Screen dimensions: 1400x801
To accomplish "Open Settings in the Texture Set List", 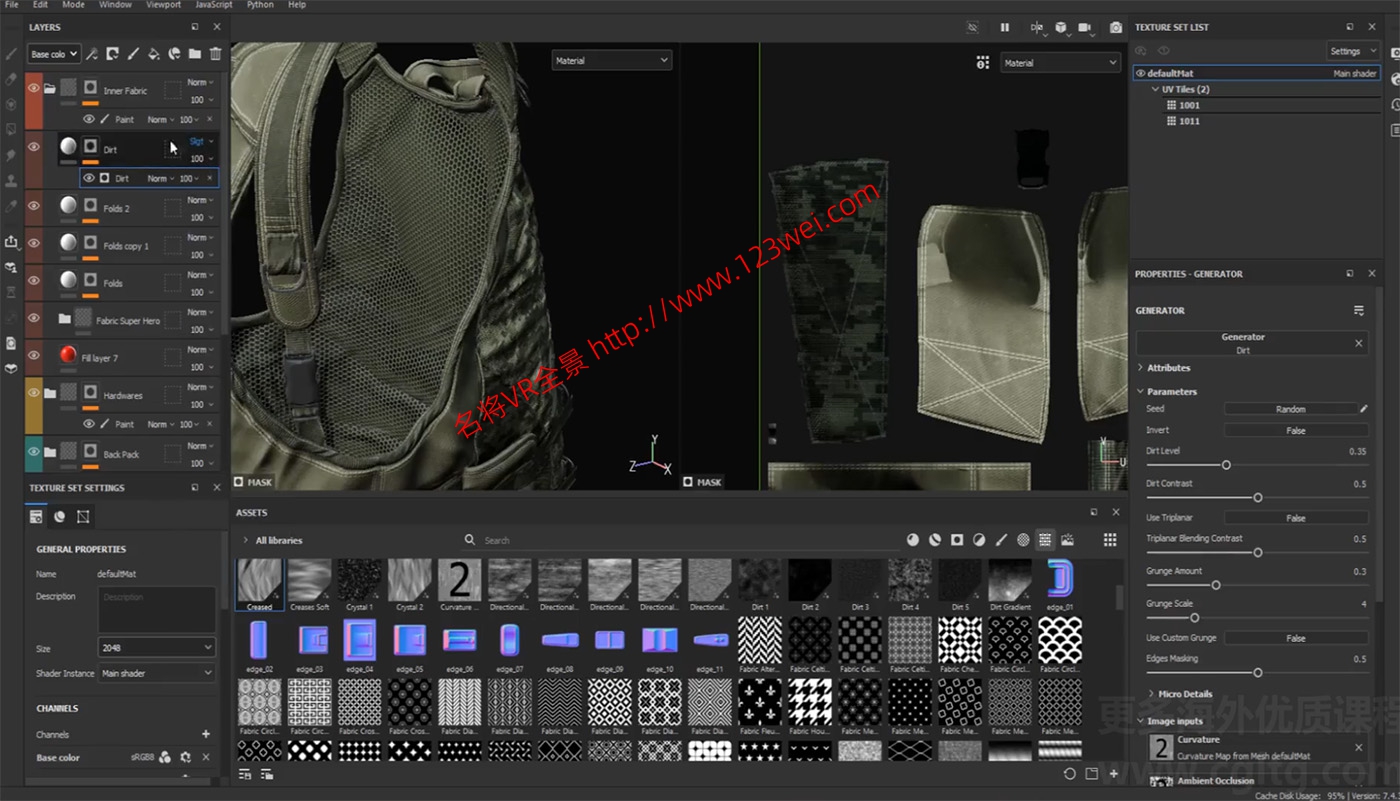I will [x=1351, y=50].
